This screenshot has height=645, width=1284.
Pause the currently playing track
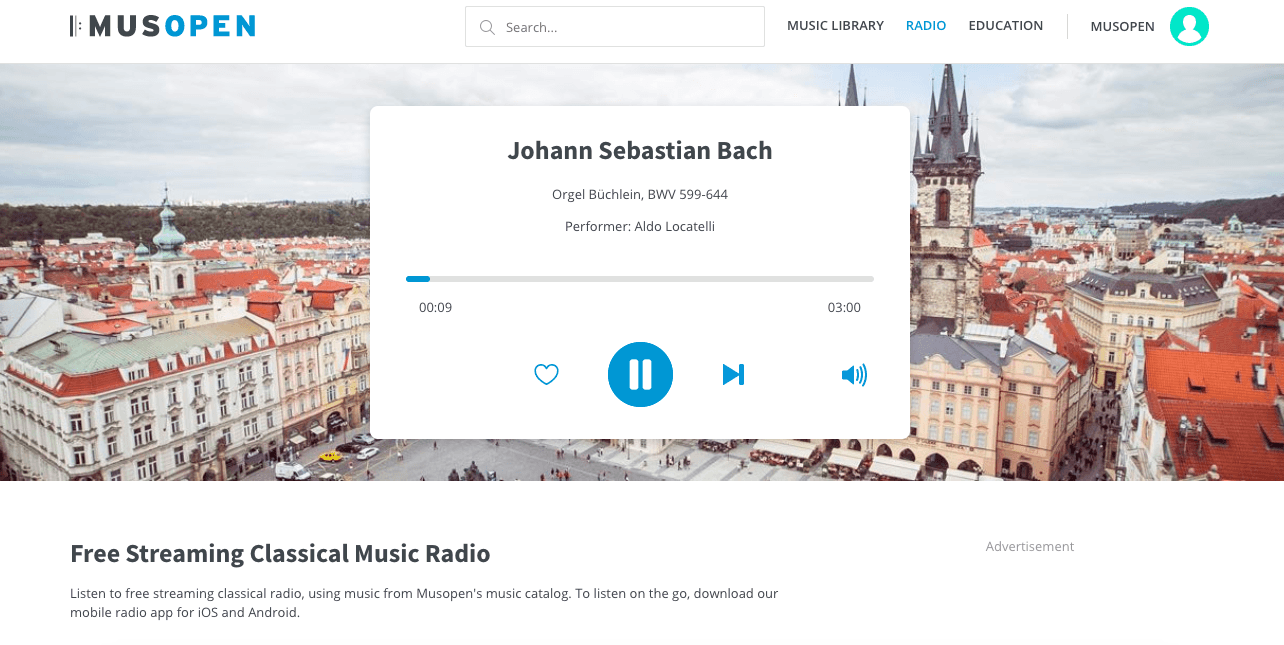click(x=640, y=374)
